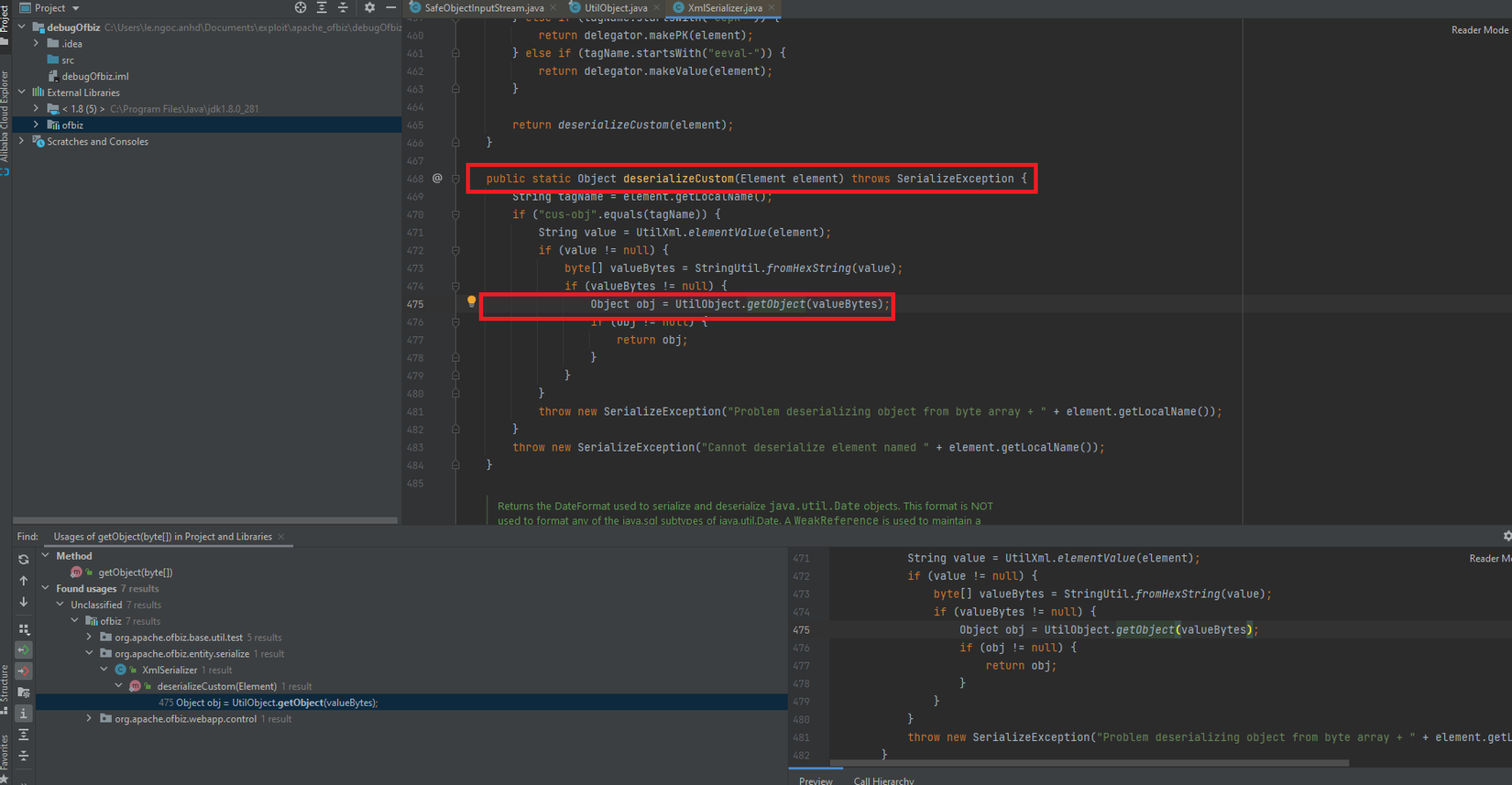The height and width of the screenshot is (785, 1512).
Task: Click the Rerun refresh icon in Find panel
Action: (24, 559)
